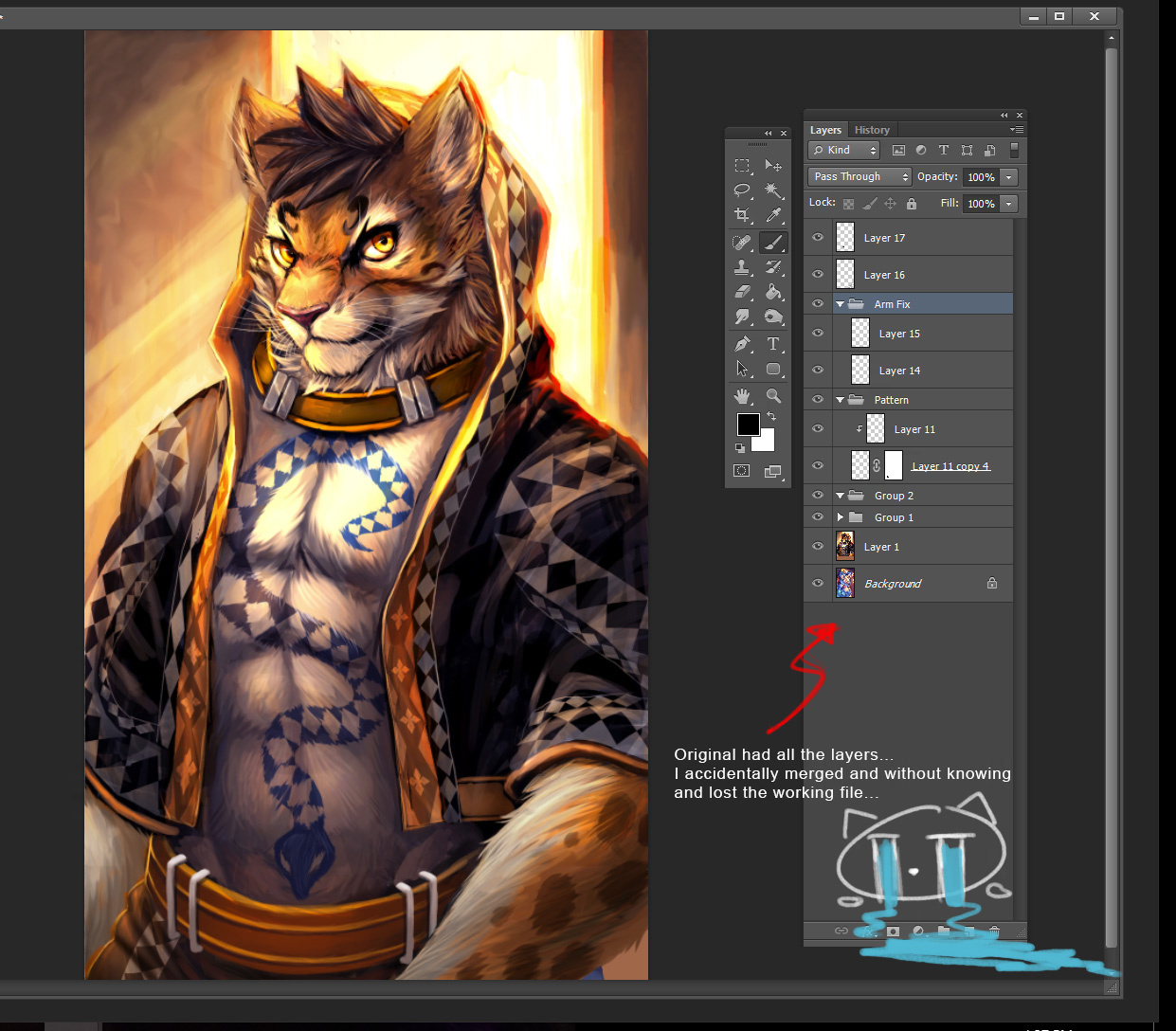The height and width of the screenshot is (1031, 1176).
Task: Open the Pass Through blend mode dropdown
Action: click(859, 176)
